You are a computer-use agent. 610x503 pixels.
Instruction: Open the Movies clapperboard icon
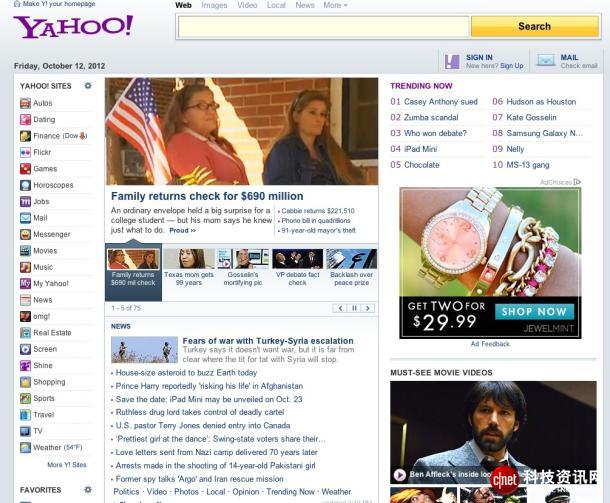25,251
